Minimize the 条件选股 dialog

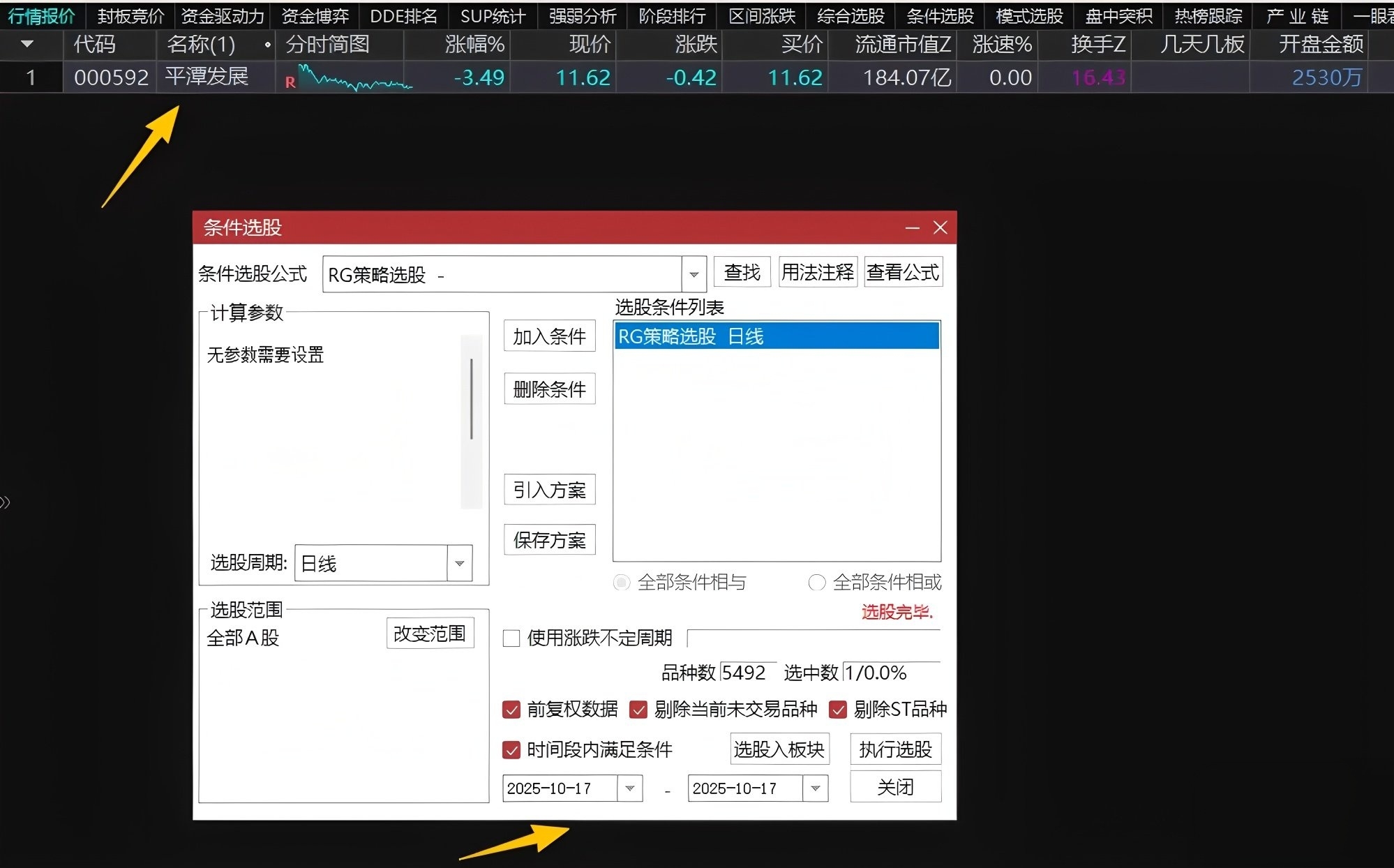(x=912, y=228)
